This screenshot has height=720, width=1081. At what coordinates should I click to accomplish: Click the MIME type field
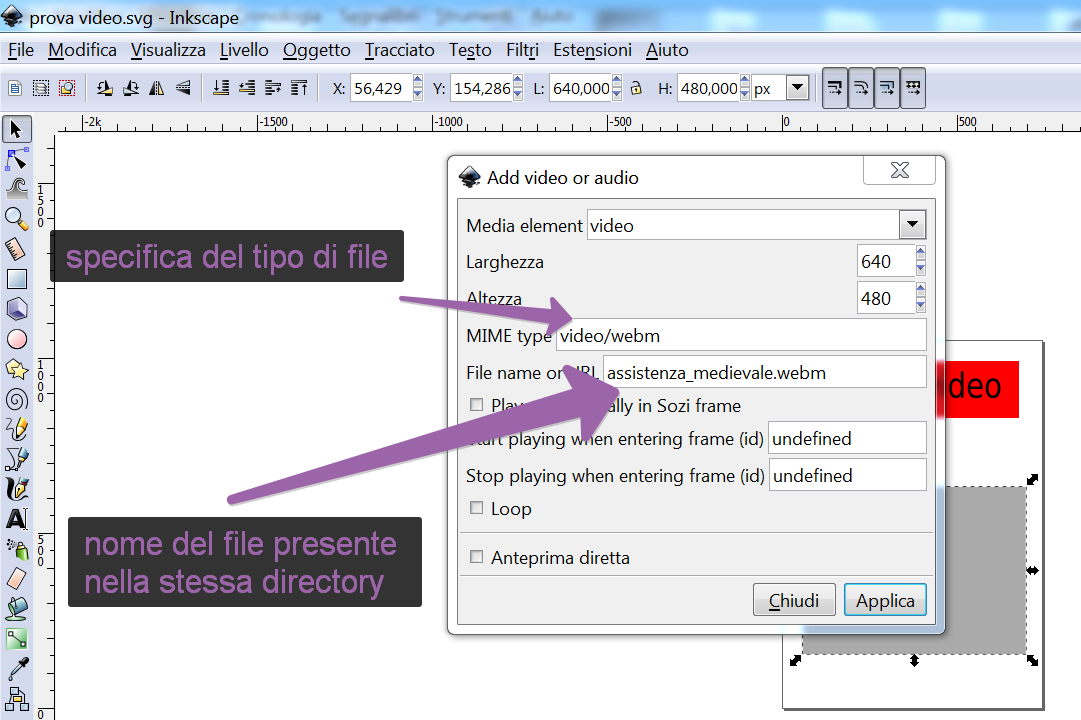741,335
